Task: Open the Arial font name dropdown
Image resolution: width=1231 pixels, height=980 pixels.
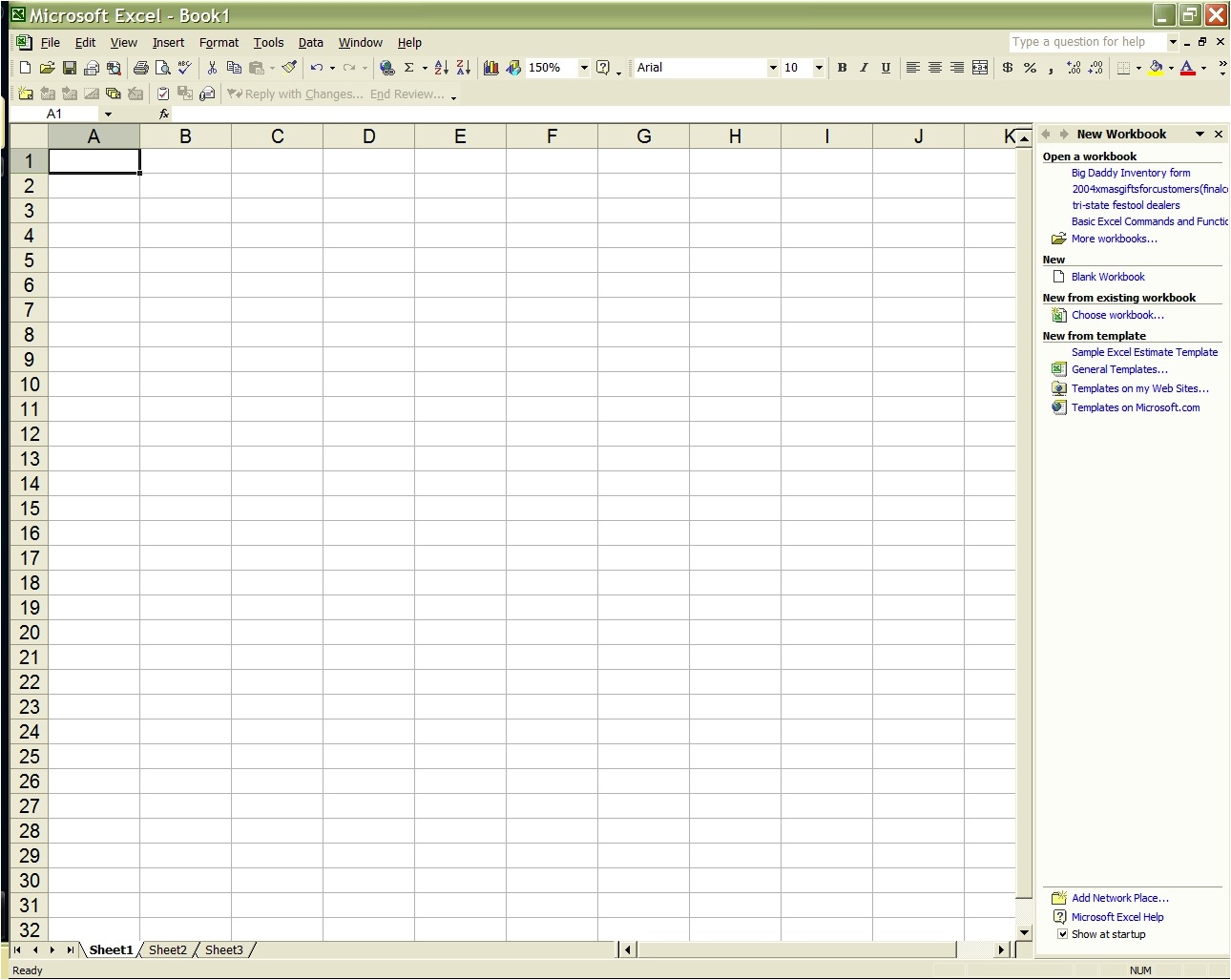Action: tap(773, 68)
